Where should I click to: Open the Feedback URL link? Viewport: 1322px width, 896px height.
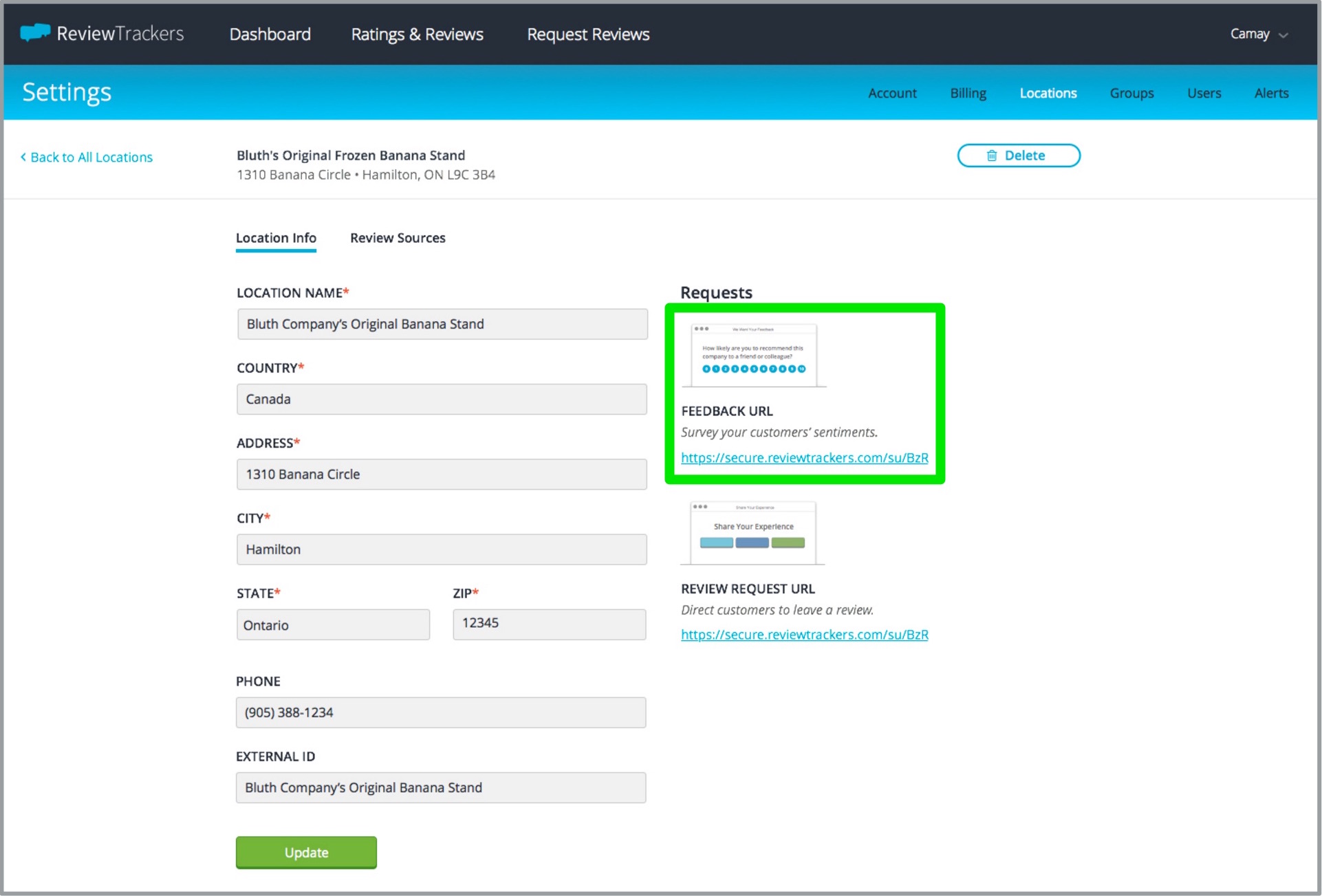point(804,457)
